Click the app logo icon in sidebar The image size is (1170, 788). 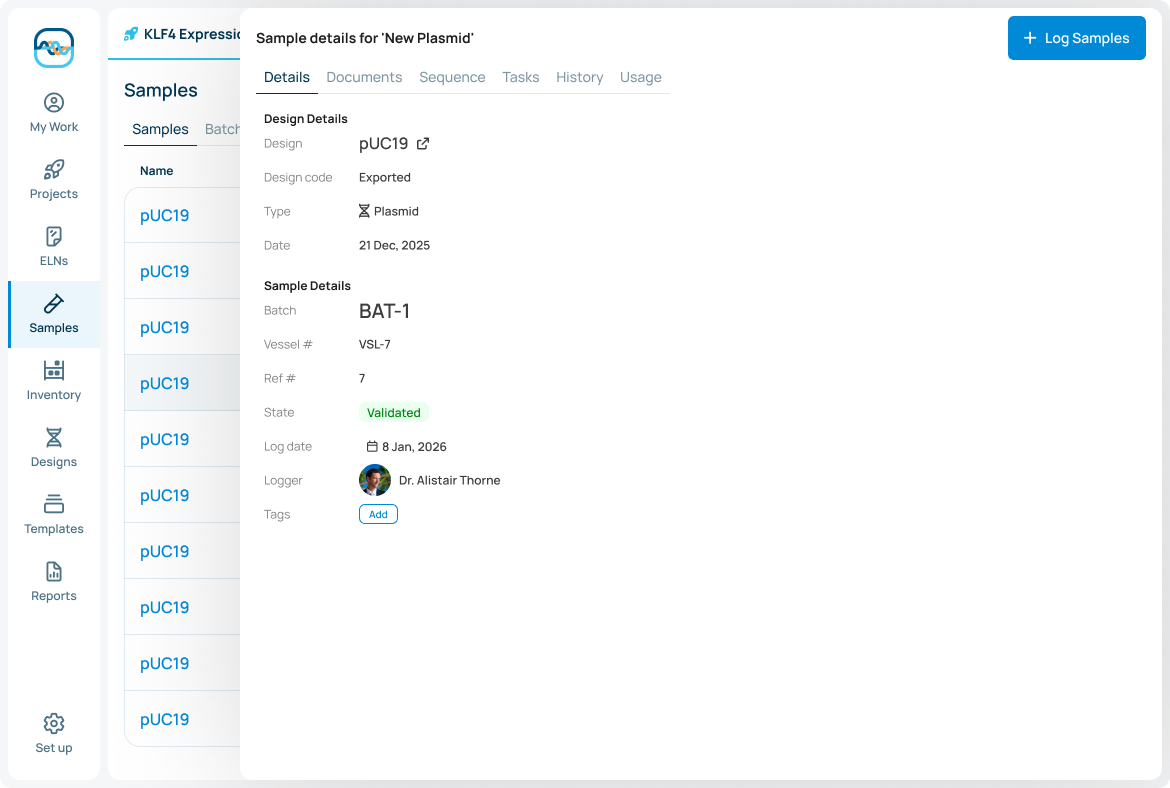pyautogui.click(x=54, y=48)
